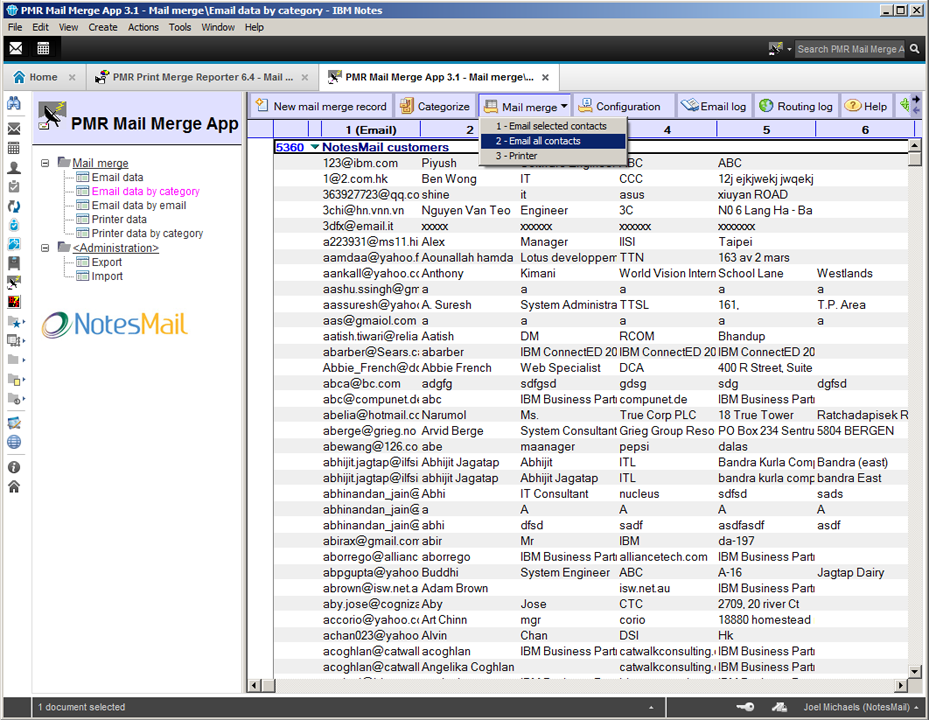Collapse the Administration tree folder
This screenshot has width=929, height=720.
46,248
